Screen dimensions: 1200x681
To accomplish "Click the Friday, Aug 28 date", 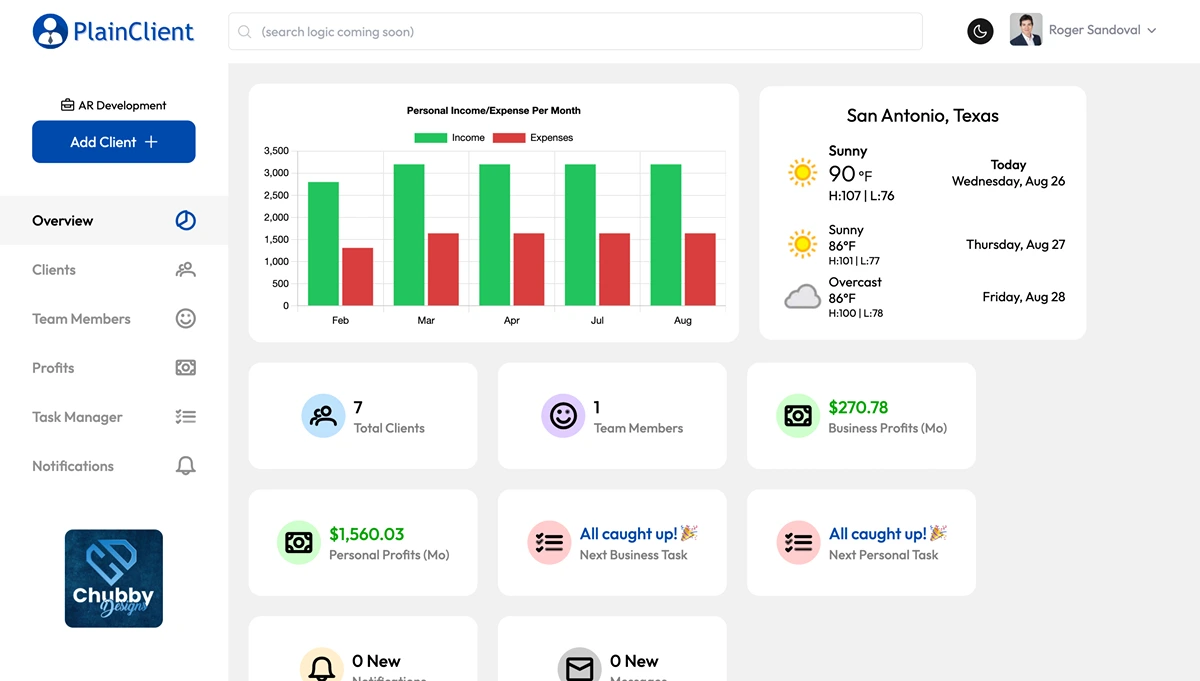I will click(1023, 297).
